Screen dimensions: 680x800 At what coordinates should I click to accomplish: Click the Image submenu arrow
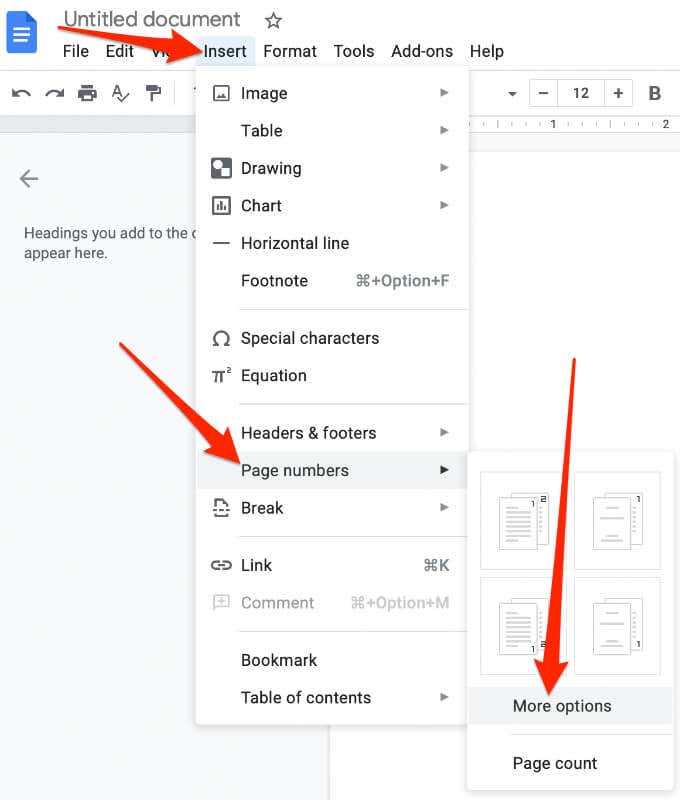[444, 93]
